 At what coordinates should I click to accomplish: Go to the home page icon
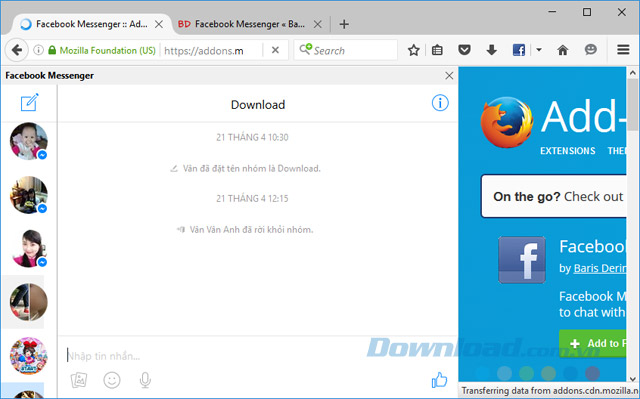click(563, 50)
